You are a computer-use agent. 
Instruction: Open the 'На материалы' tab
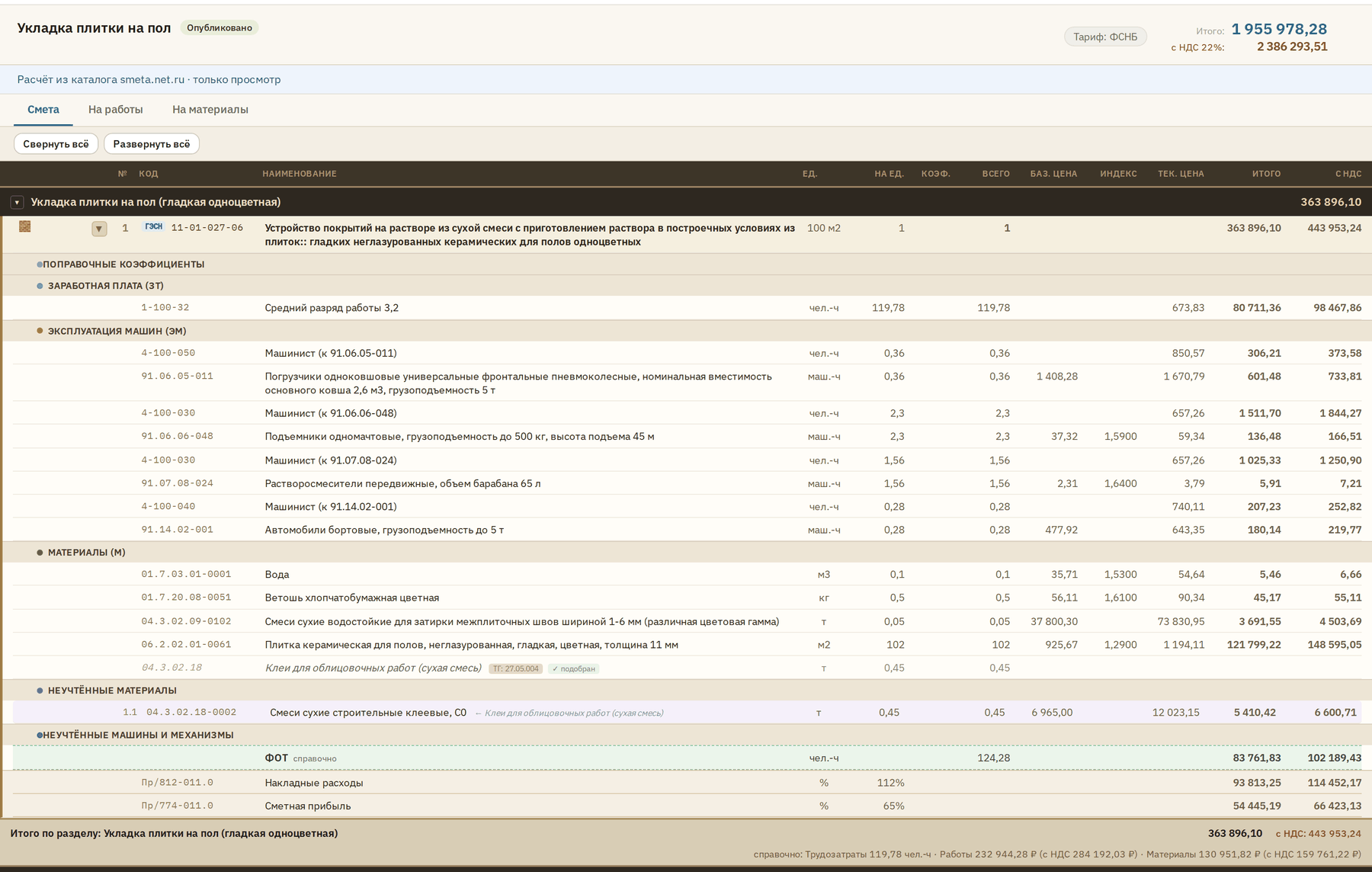point(210,110)
